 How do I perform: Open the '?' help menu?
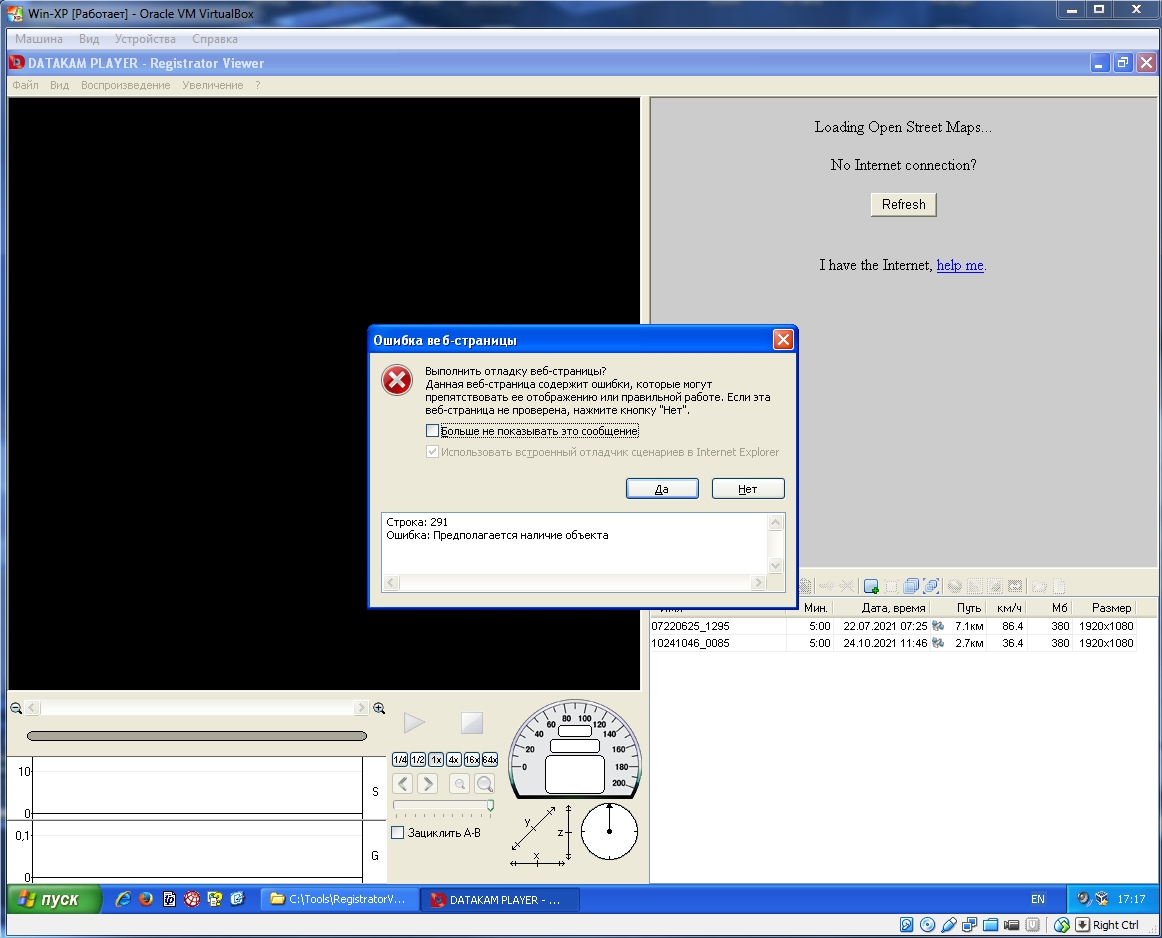pos(257,85)
